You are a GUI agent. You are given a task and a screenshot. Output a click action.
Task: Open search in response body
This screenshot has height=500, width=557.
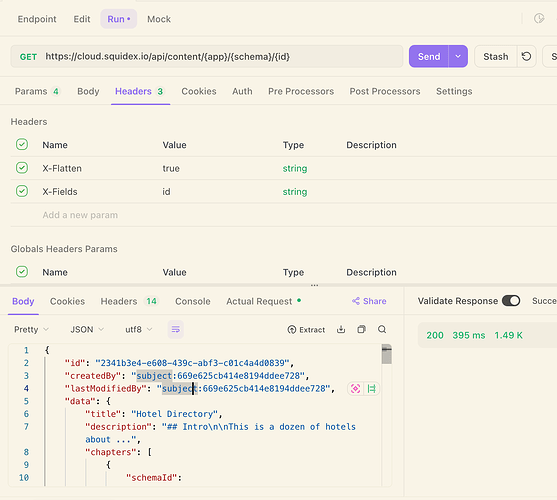pos(382,330)
